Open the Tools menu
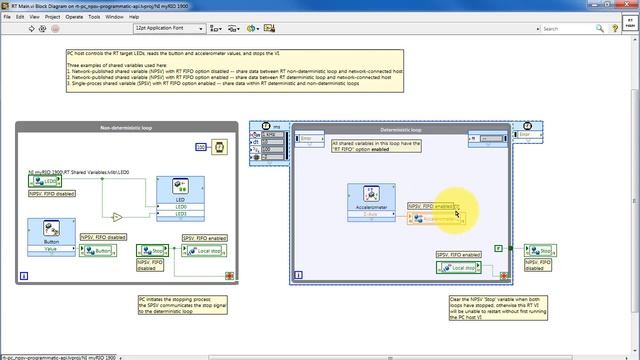Image resolution: width=640 pixels, height=360 pixels. point(94,17)
